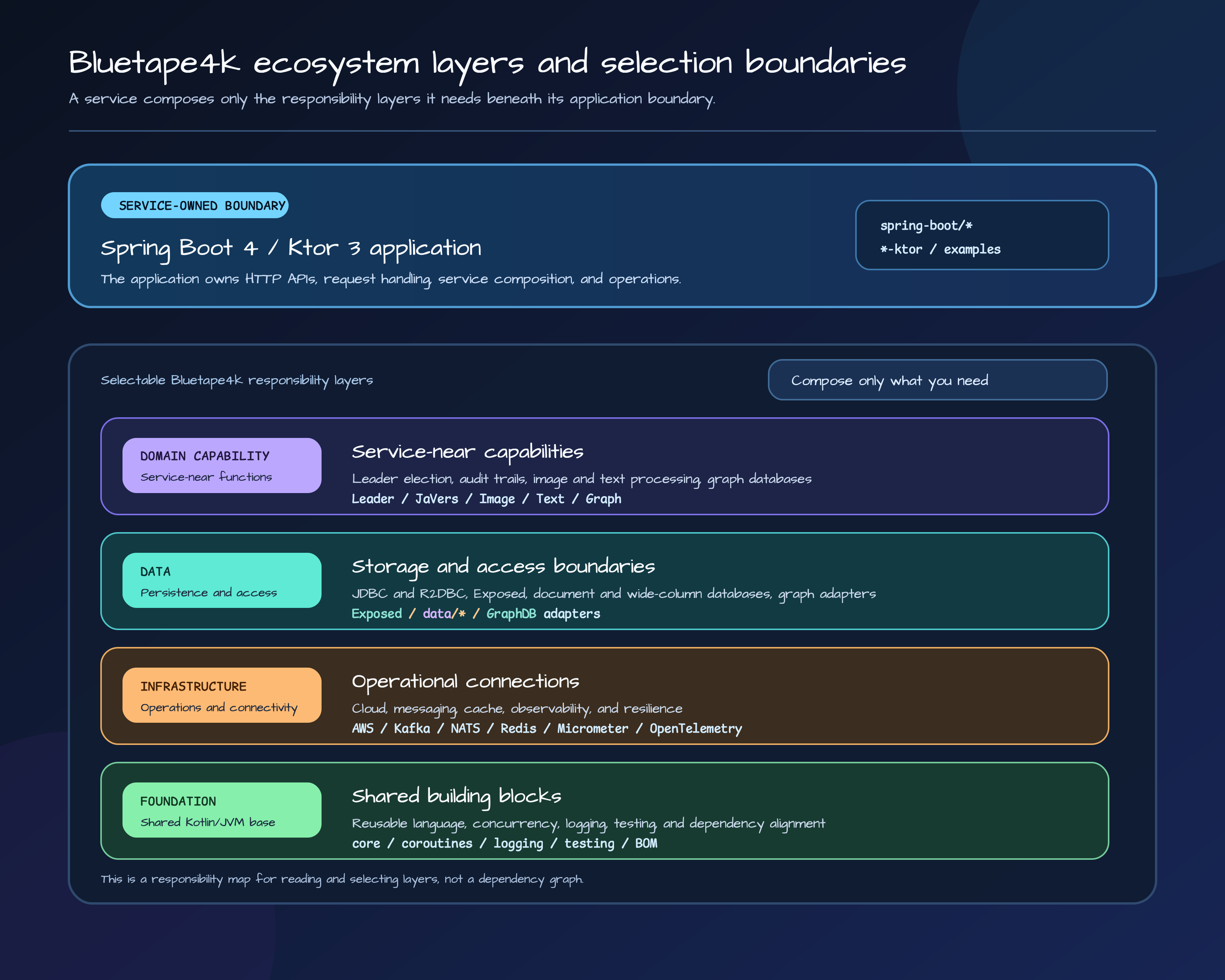Click 'coroutines' in the foundation modules line
Screen dimensions: 1225x980
point(437,843)
